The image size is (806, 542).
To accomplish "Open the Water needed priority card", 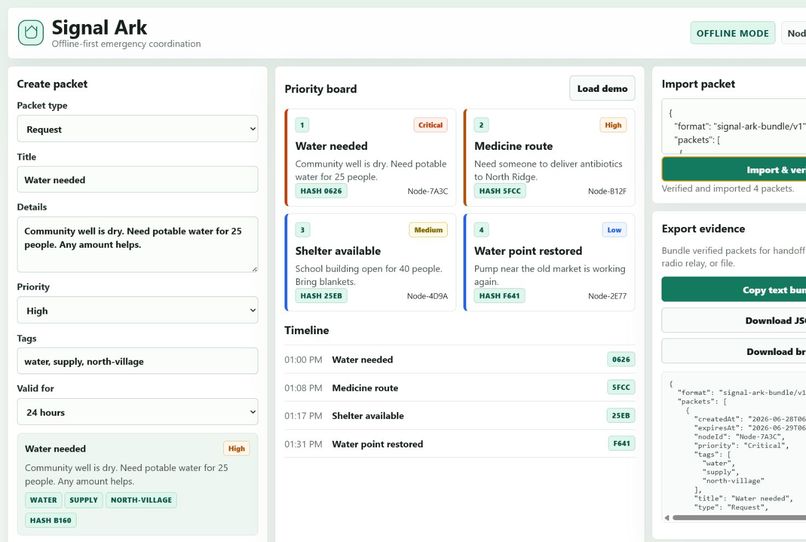I will point(371,157).
